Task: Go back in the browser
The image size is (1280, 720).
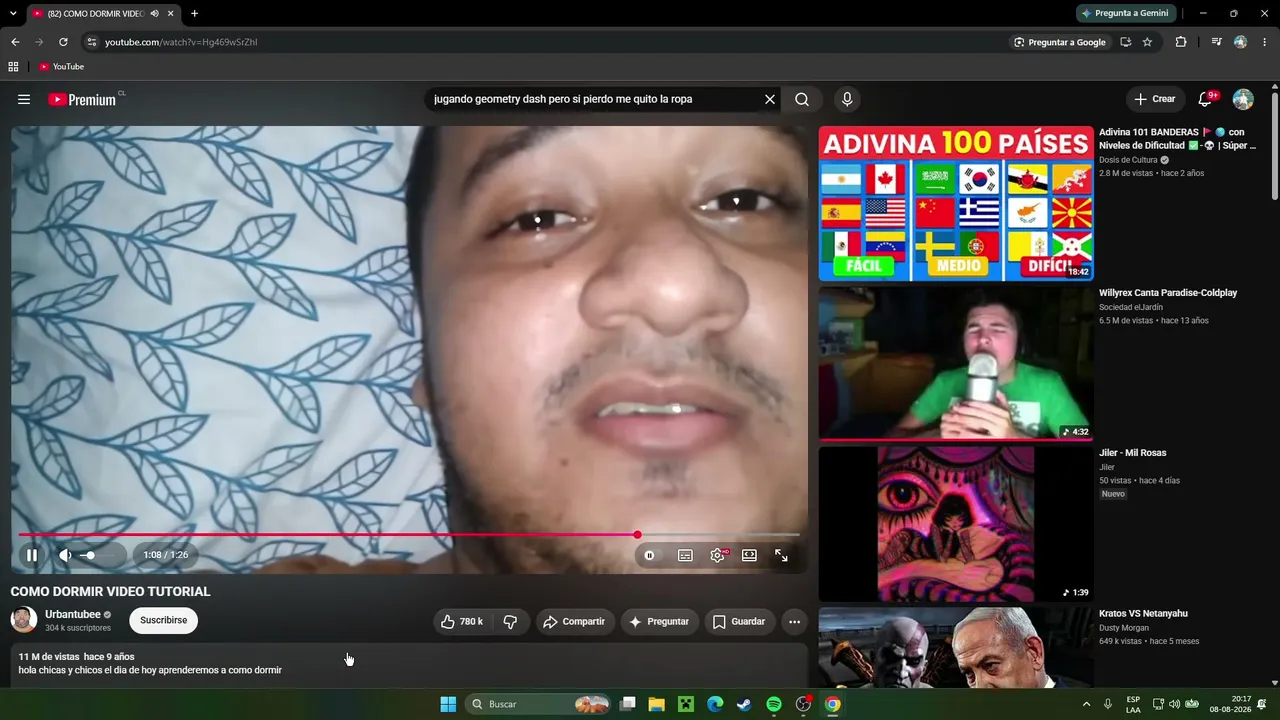Action: tap(15, 42)
